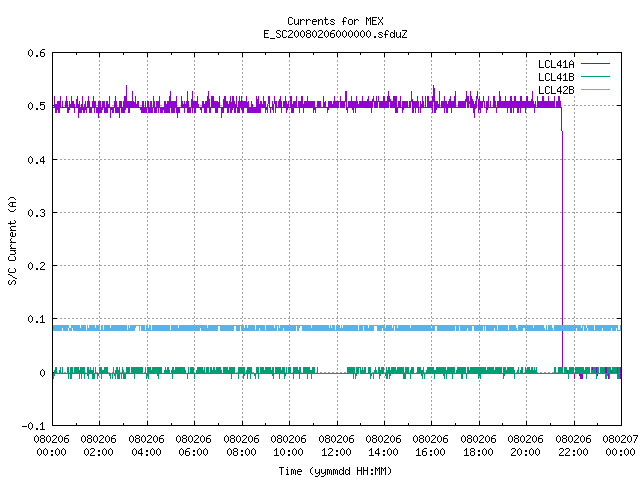Click the 080206 16:00 x-axis tick label

click(x=430, y=446)
